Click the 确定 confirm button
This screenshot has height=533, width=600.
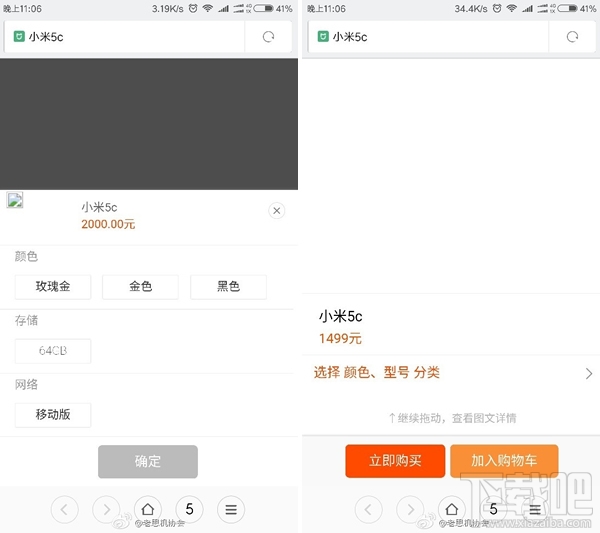(148, 461)
